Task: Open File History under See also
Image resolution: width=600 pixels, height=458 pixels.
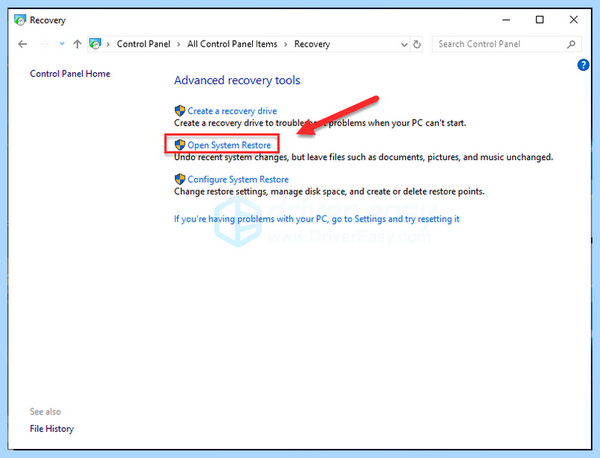Action: 52,429
